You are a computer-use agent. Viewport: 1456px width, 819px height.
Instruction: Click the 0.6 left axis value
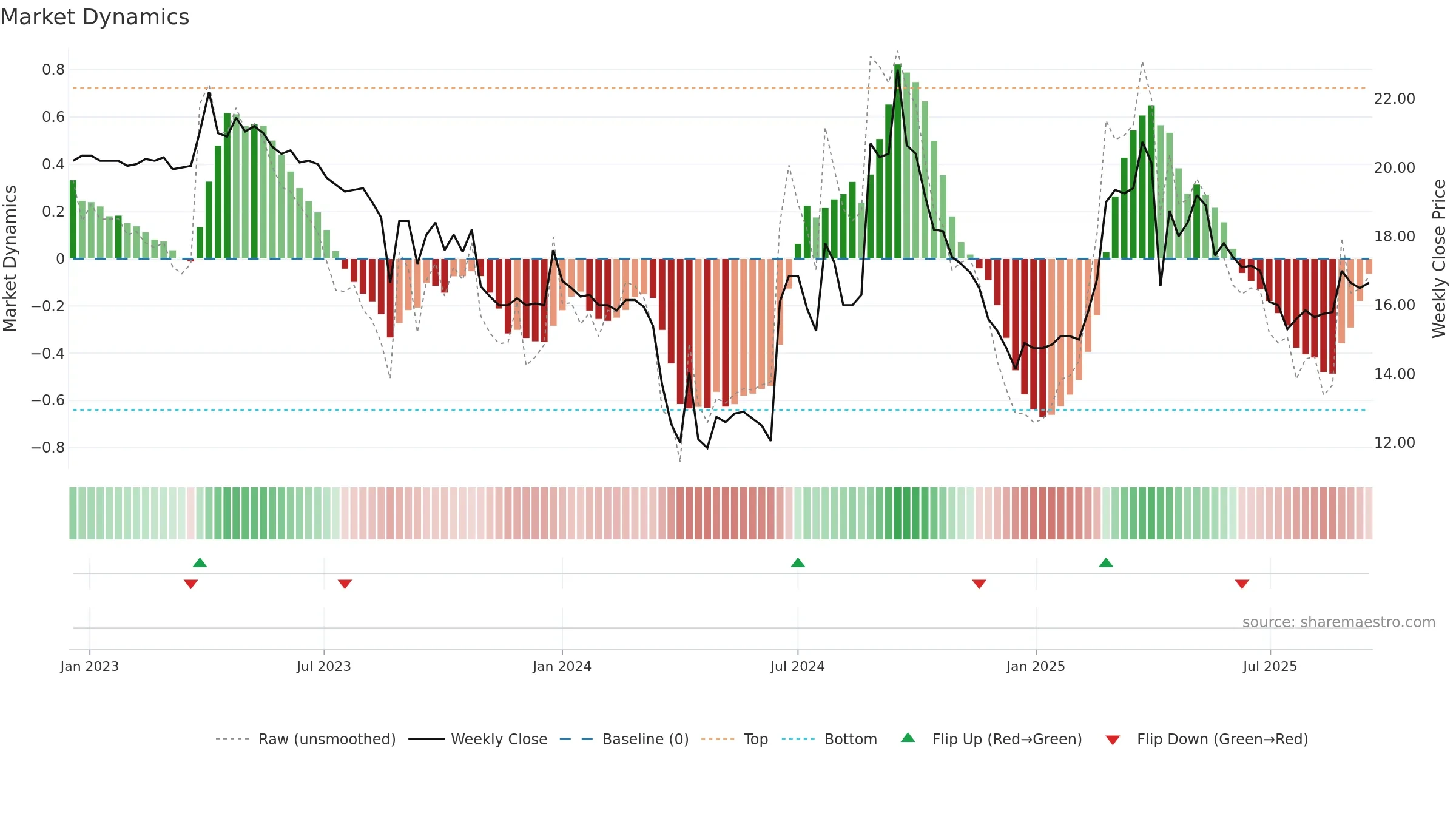[x=53, y=117]
